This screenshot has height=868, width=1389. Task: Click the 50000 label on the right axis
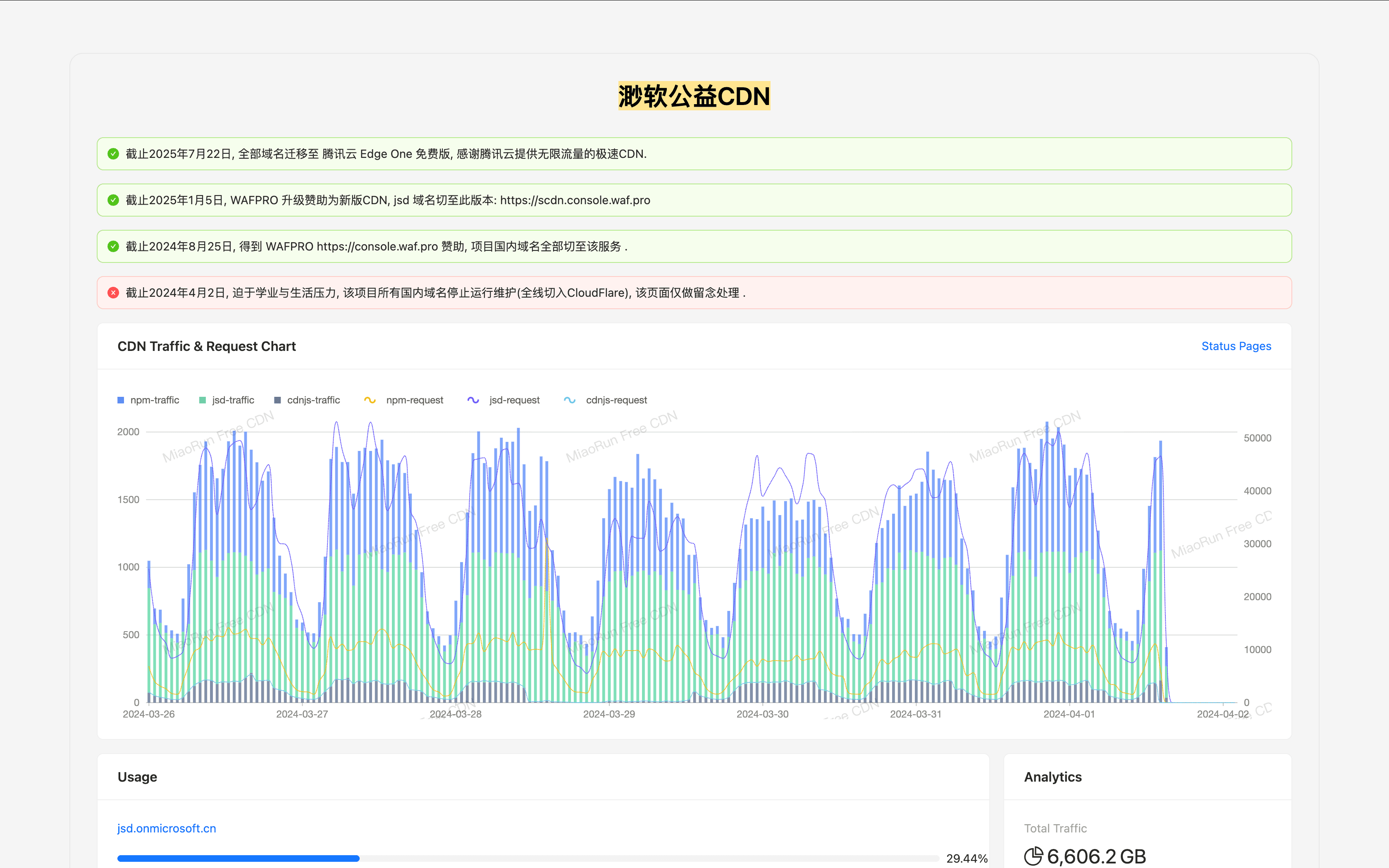pos(1257,438)
